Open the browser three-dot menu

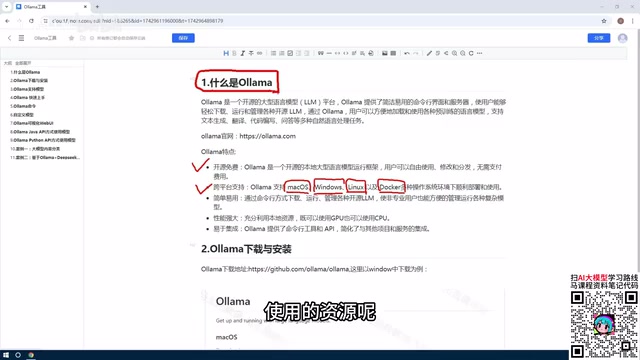(633, 21)
